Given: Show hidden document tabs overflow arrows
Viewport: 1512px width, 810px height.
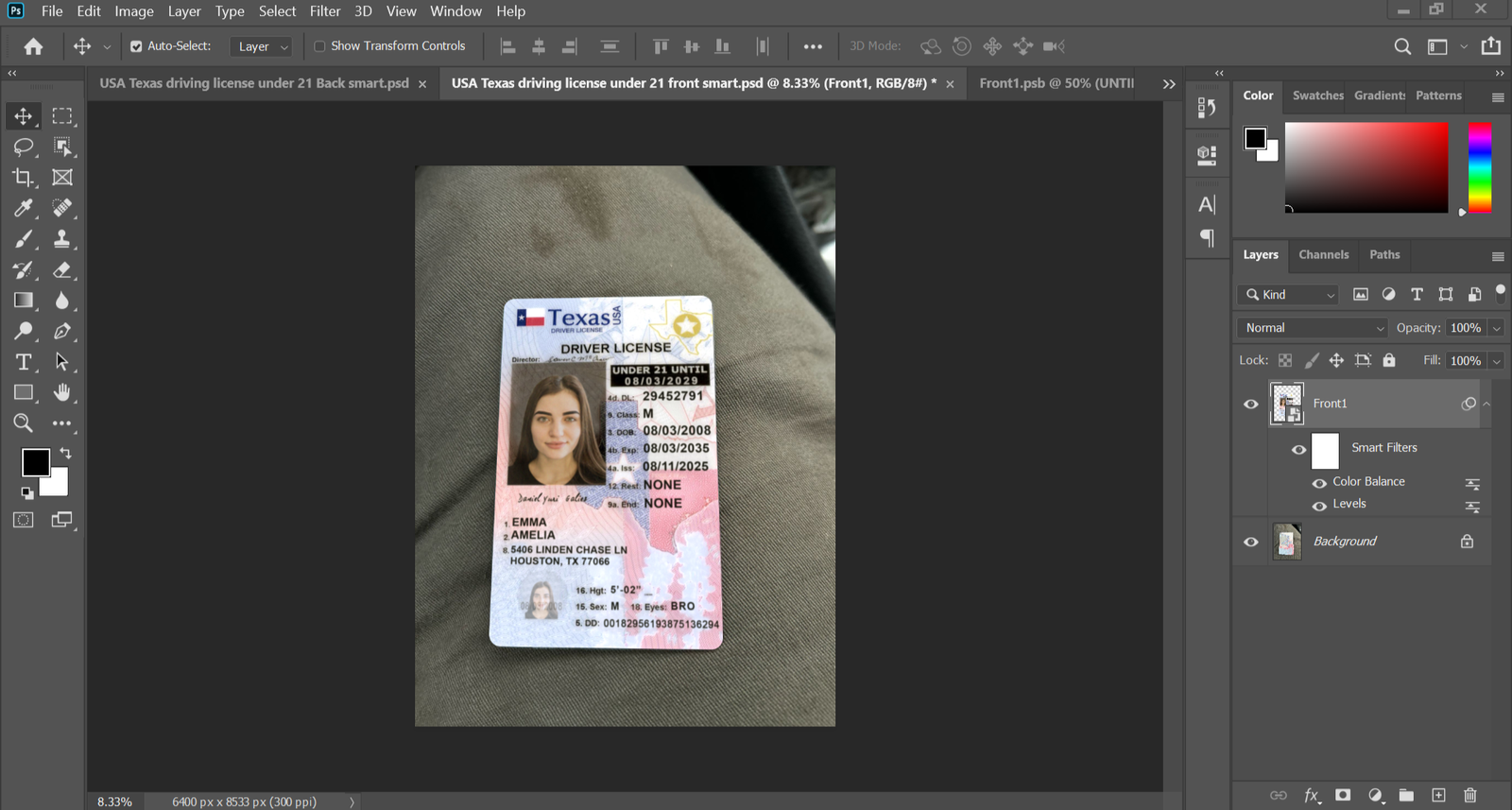Looking at the screenshot, I should pyautogui.click(x=1169, y=84).
